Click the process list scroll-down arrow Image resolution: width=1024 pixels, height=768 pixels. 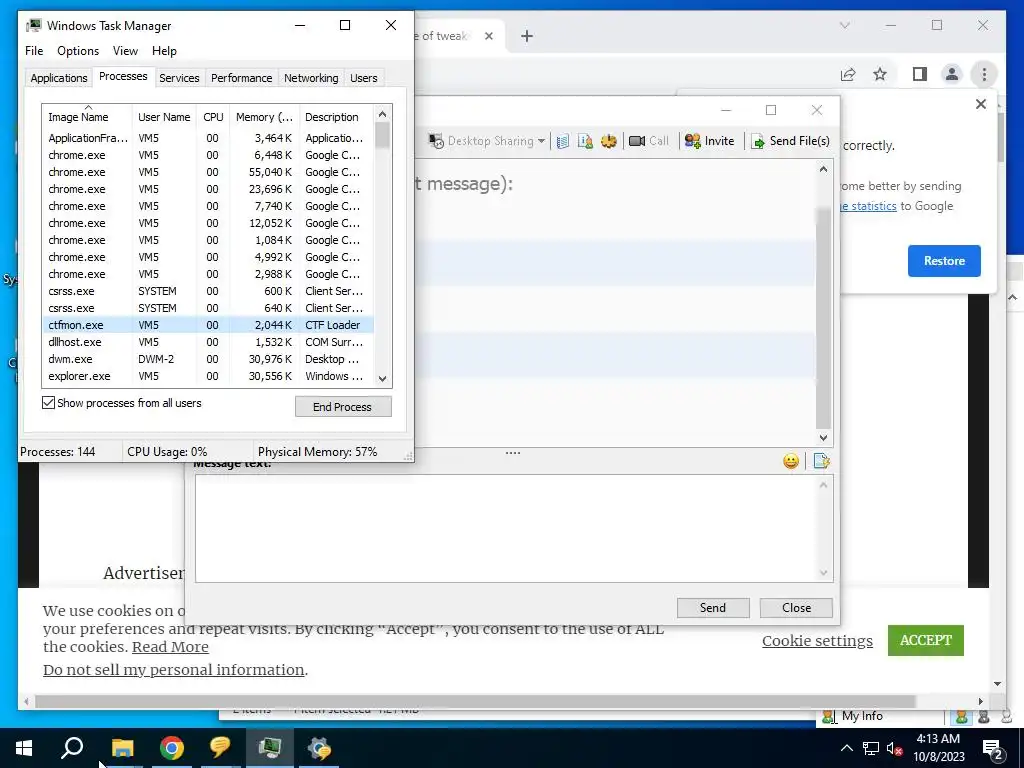383,379
